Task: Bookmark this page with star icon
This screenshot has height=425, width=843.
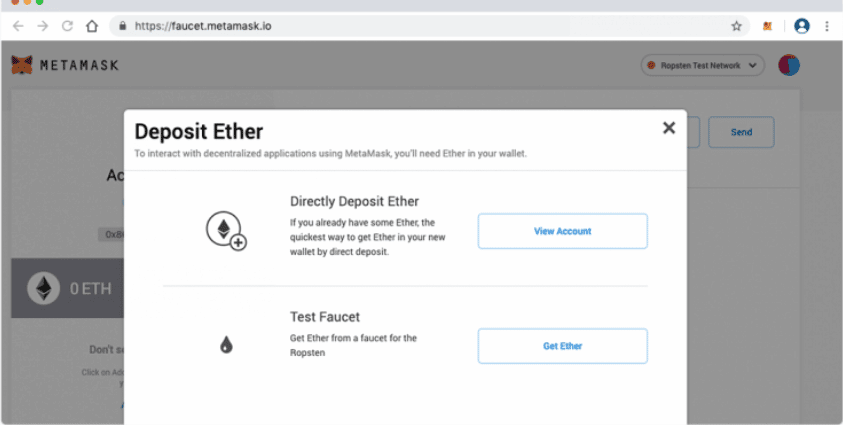Action: click(x=737, y=26)
